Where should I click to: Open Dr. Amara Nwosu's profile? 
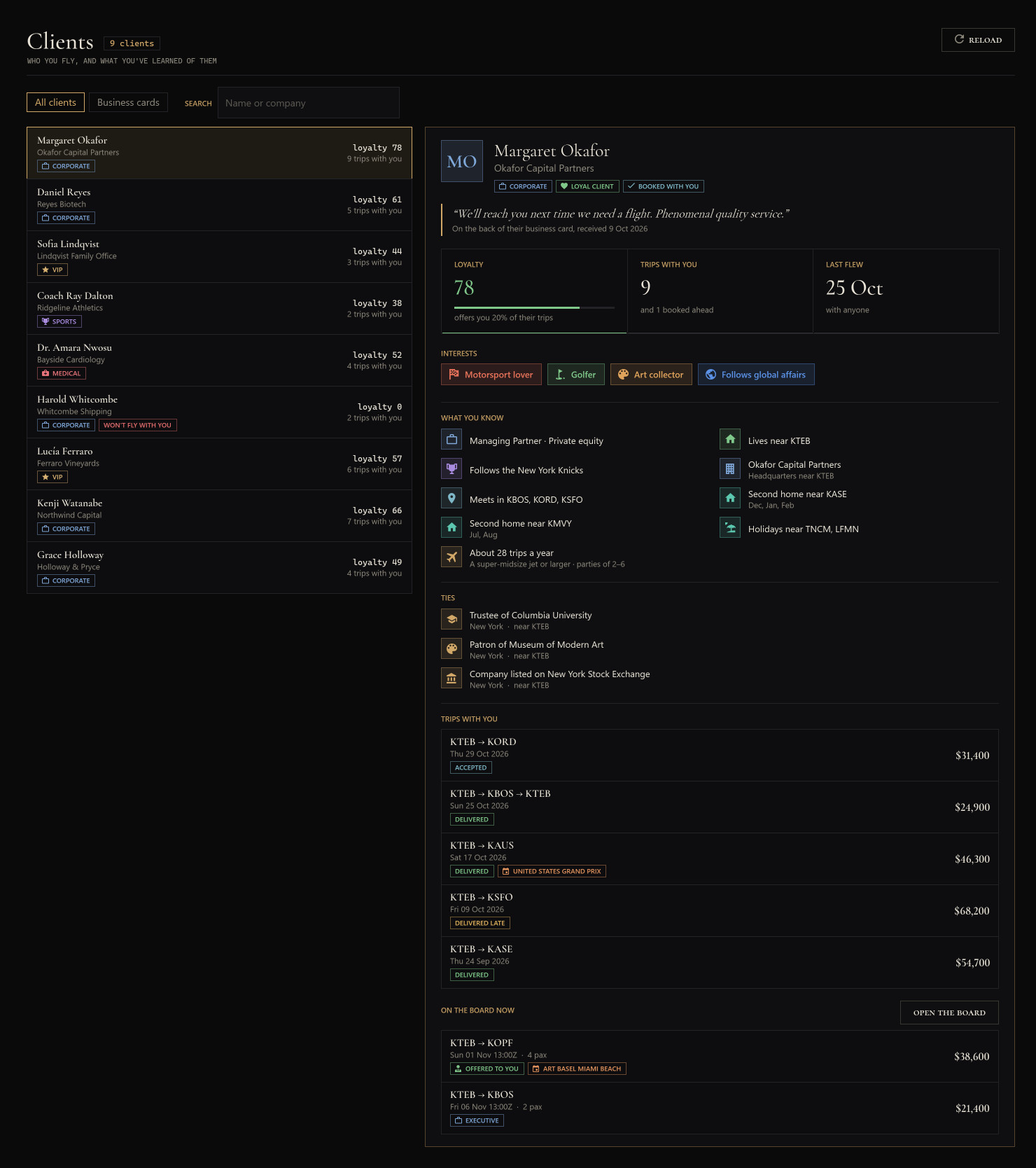click(219, 360)
